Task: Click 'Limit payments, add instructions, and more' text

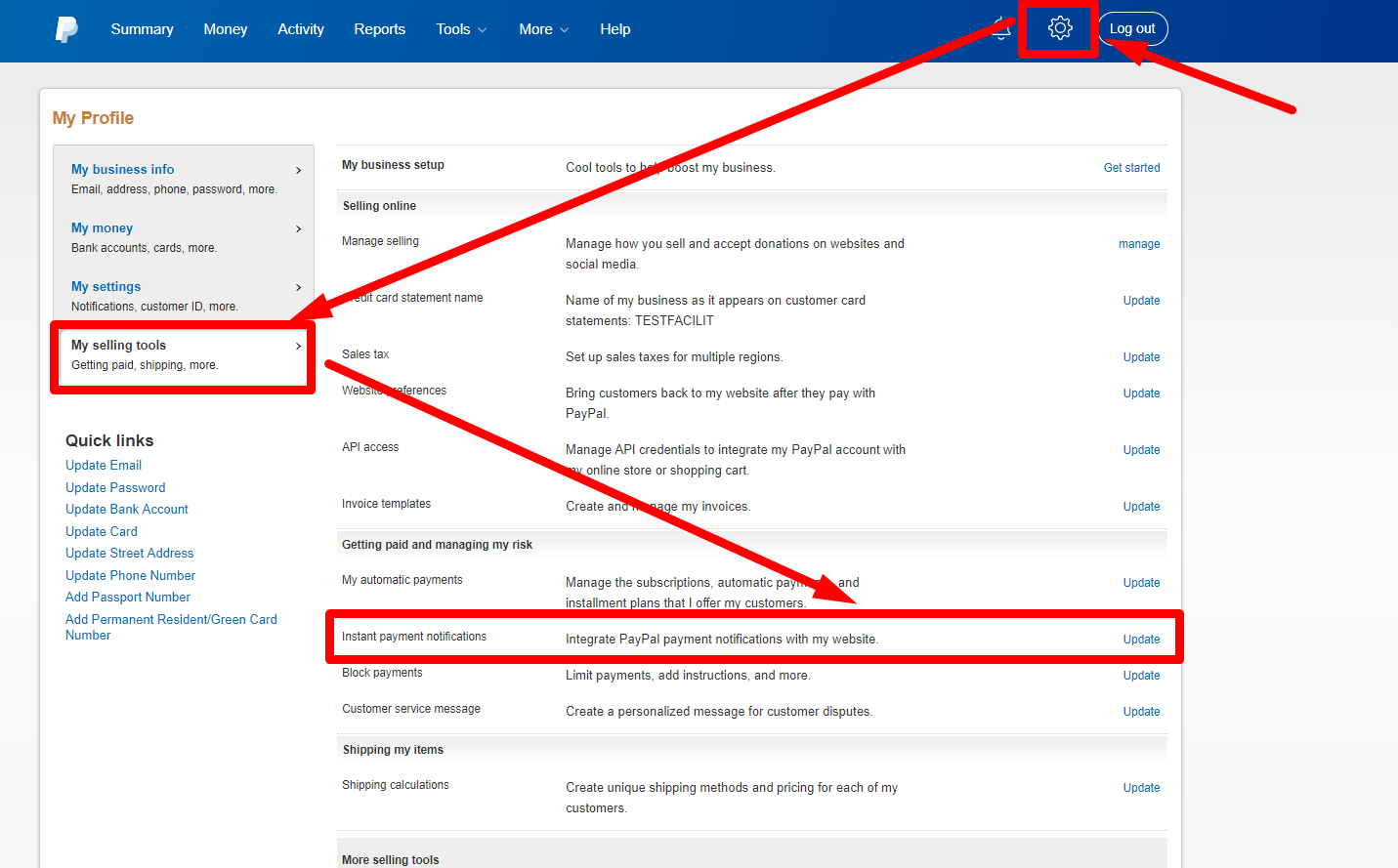Action: pyautogui.click(x=688, y=676)
